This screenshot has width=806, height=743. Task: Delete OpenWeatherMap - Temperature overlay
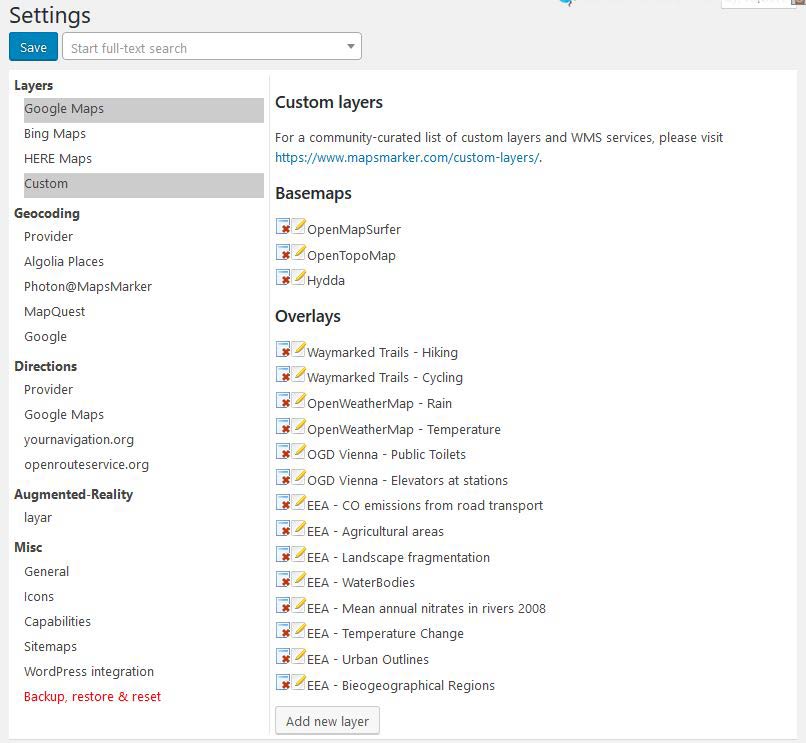click(x=283, y=426)
